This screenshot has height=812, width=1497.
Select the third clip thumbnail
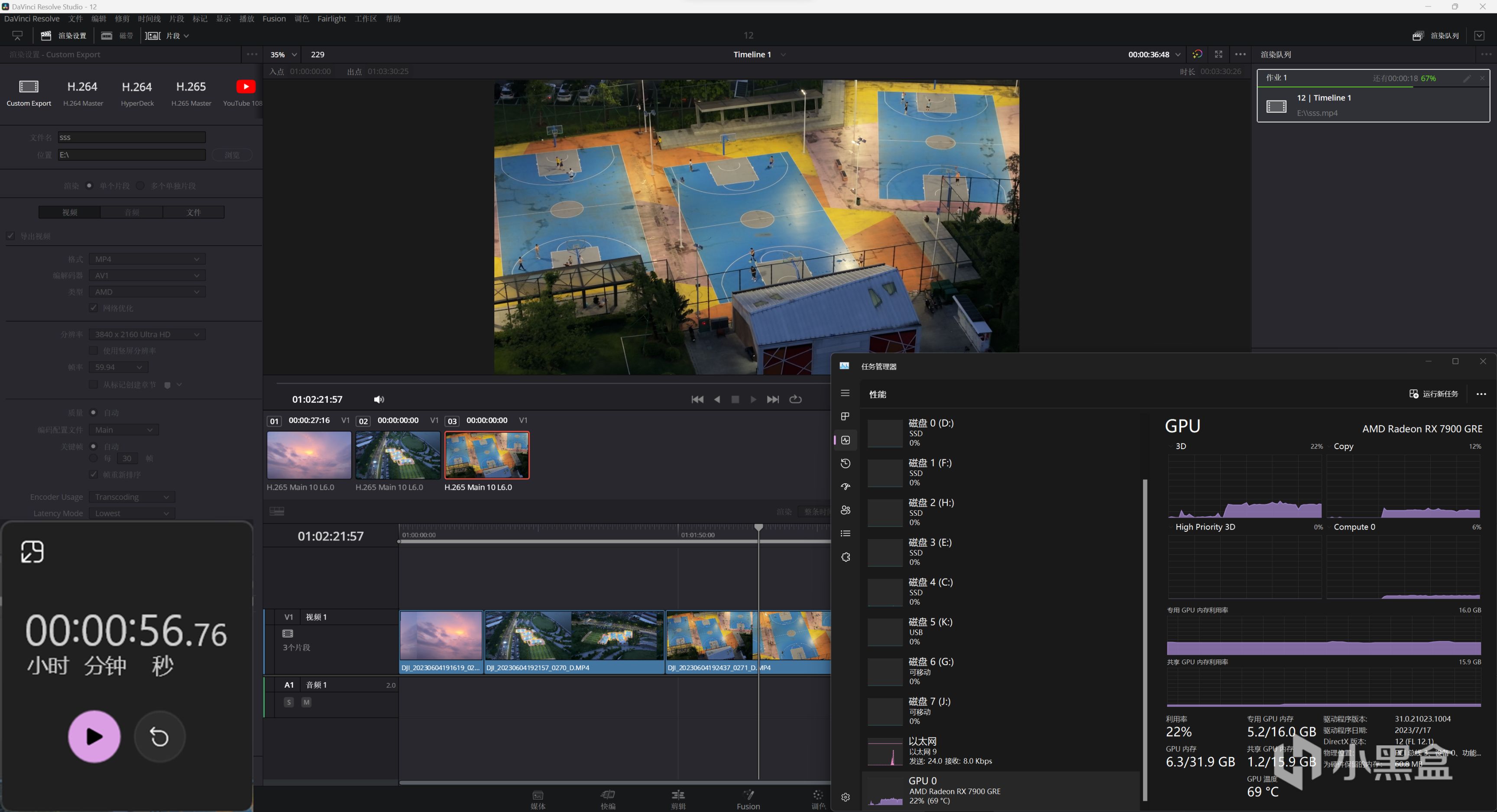click(x=486, y=455)
